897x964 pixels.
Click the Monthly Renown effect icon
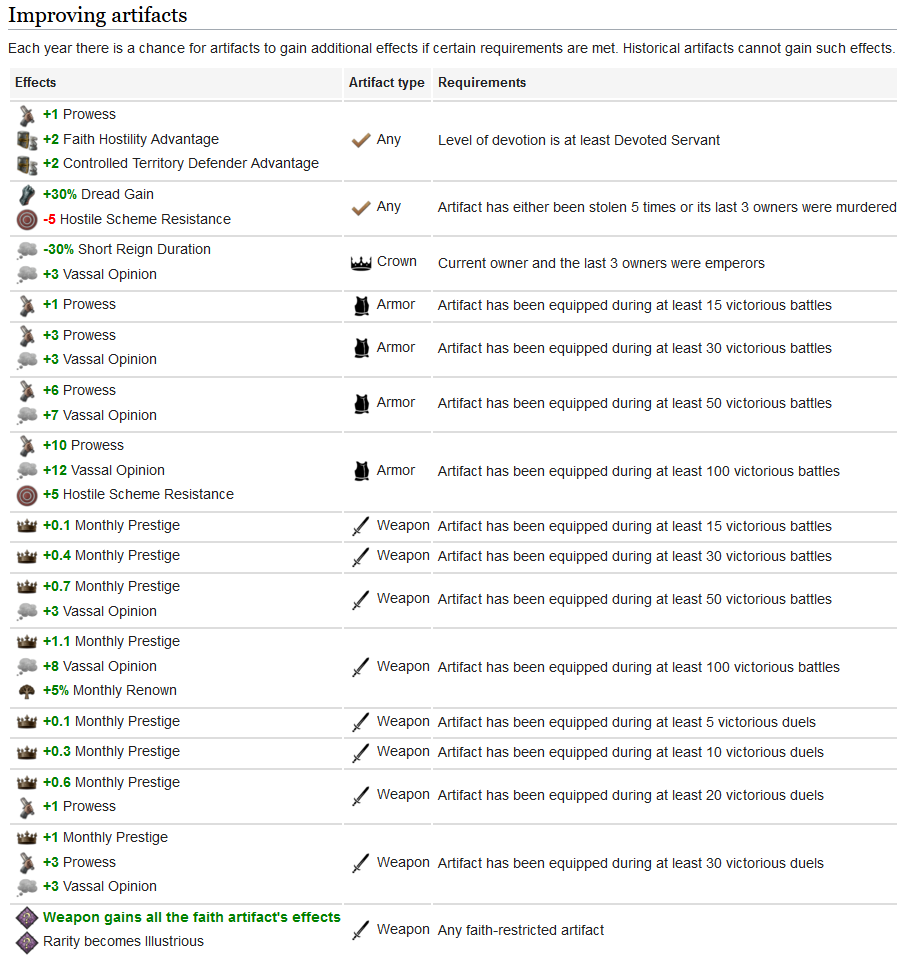pyautogui.click(x=27, y=691)
